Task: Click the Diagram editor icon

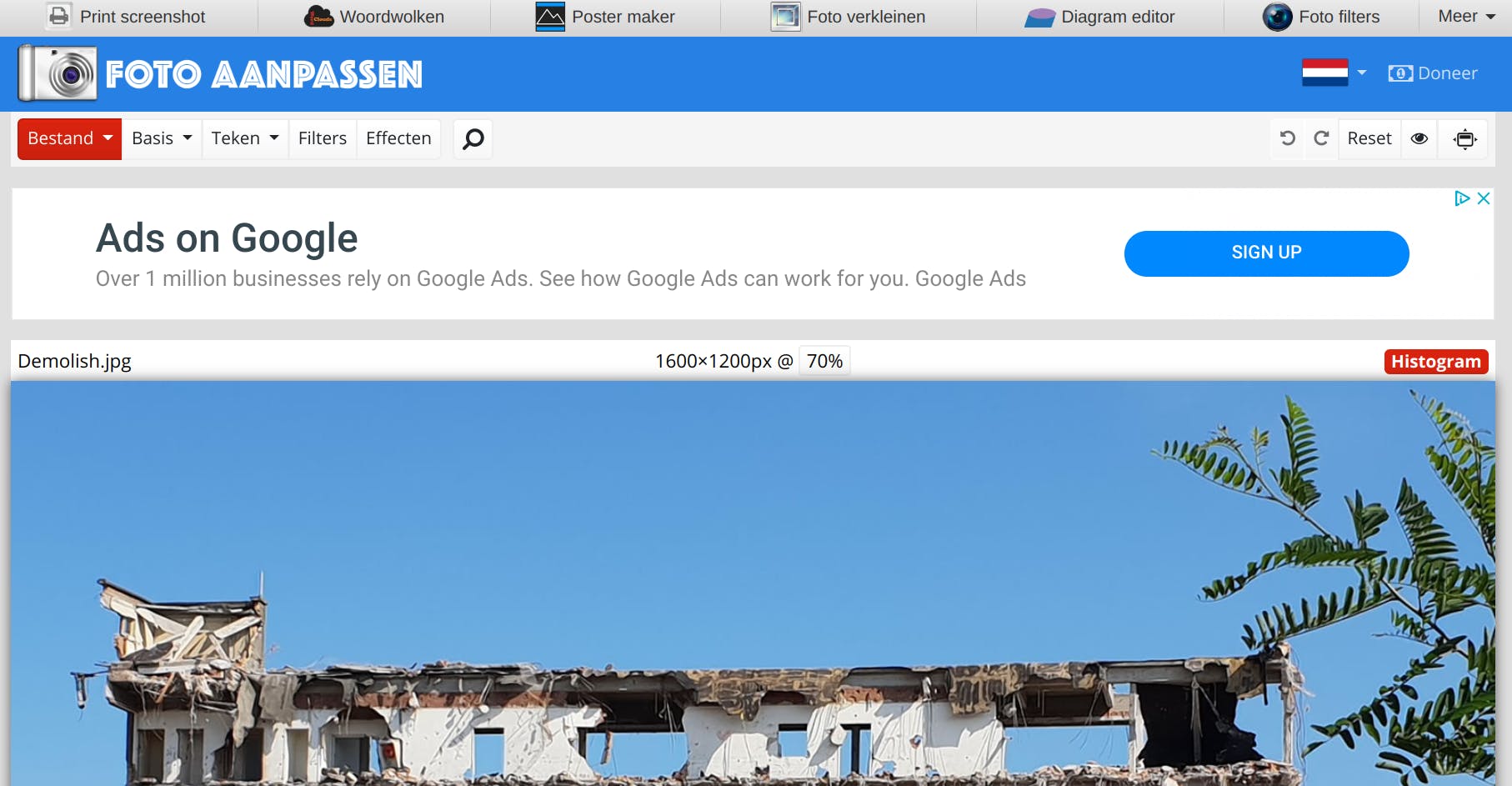Action: (x=1040, y=18)
